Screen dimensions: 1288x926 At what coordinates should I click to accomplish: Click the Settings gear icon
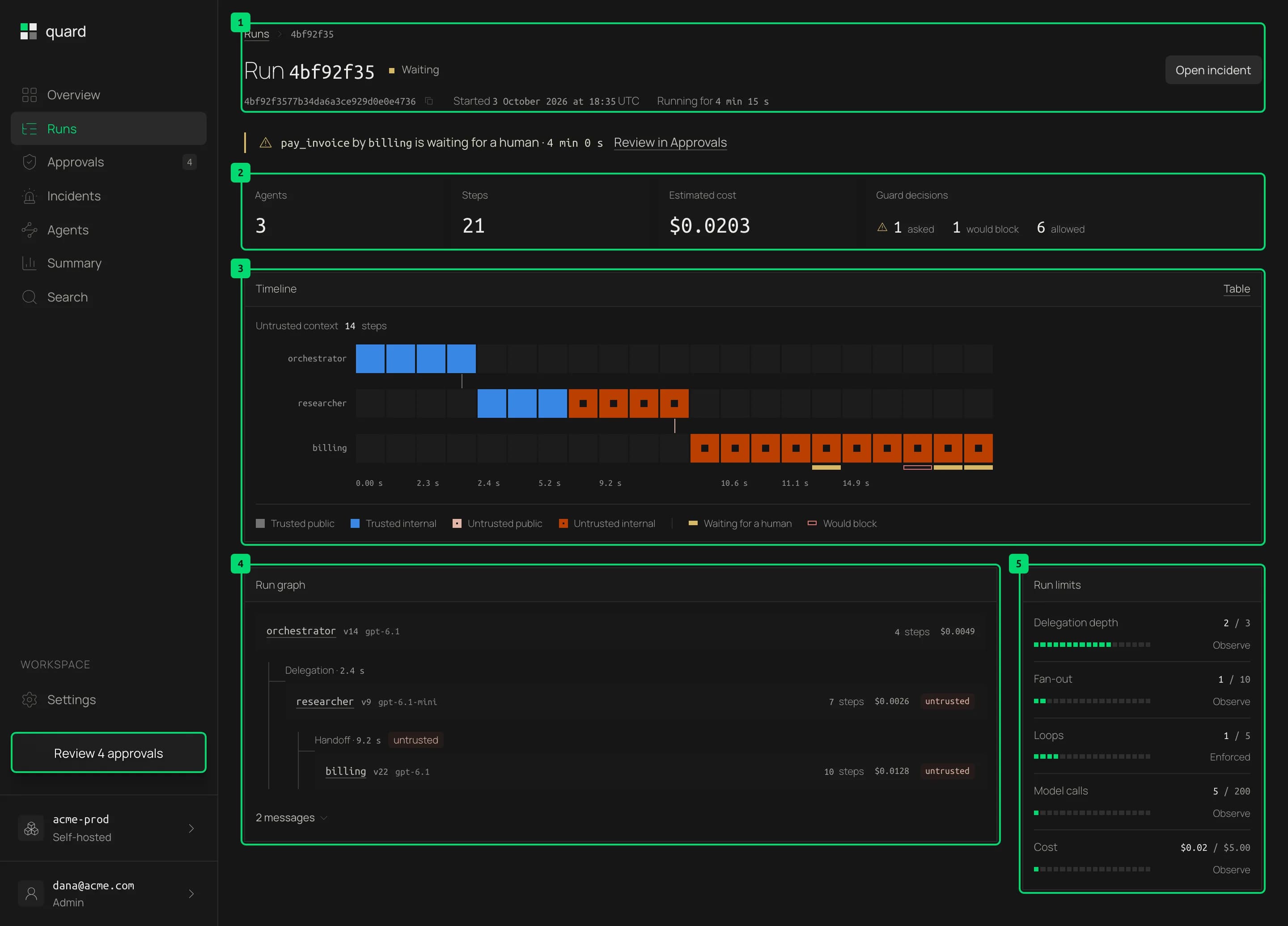[x=30, y=699]
